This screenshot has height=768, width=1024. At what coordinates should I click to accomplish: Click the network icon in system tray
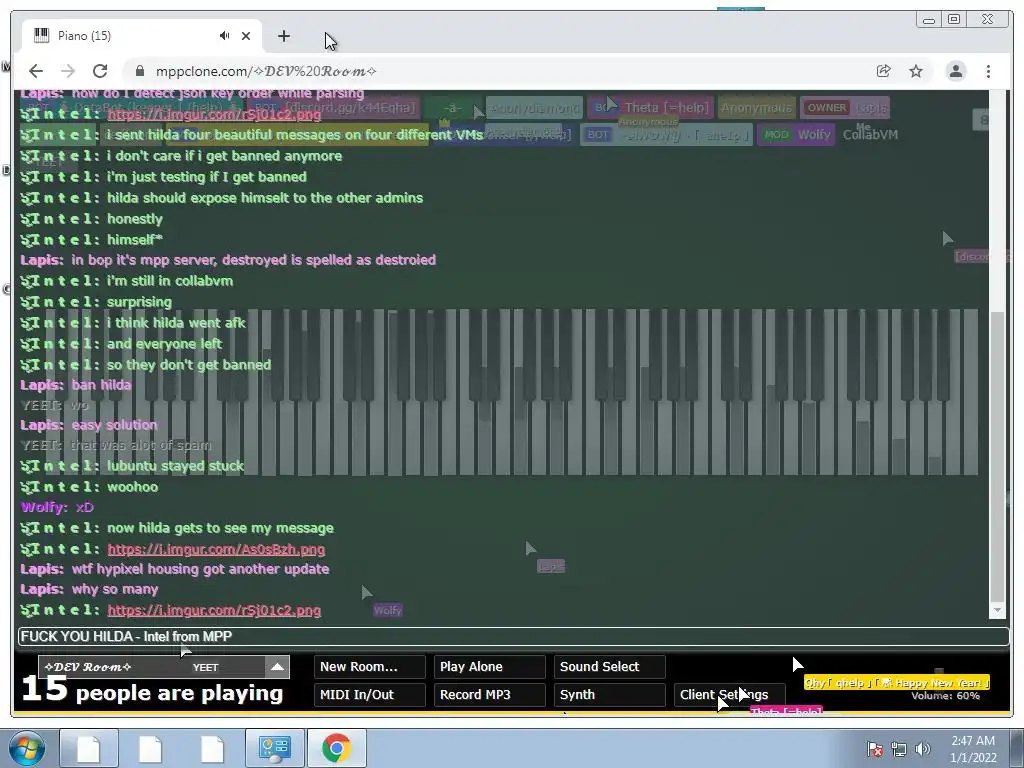(899, 749)
